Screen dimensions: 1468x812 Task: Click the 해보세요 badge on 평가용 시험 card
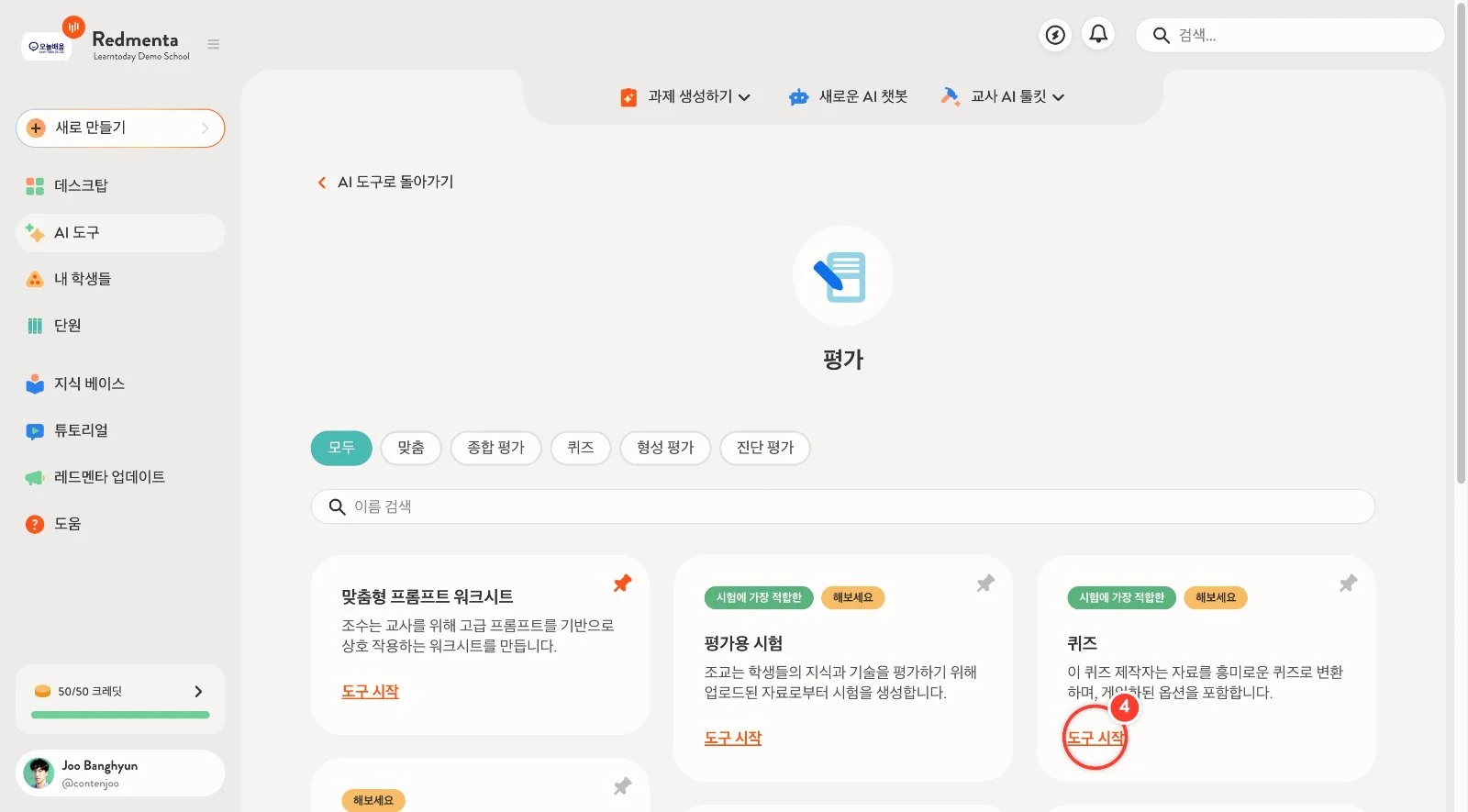(x=853, y=598)
